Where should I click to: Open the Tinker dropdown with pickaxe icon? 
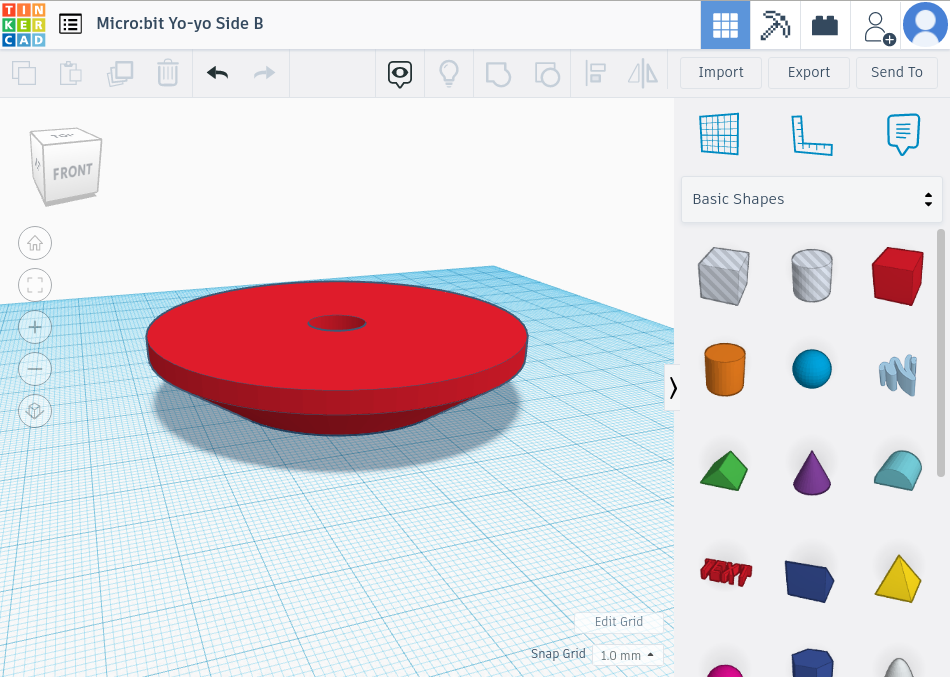pos(774,24)
